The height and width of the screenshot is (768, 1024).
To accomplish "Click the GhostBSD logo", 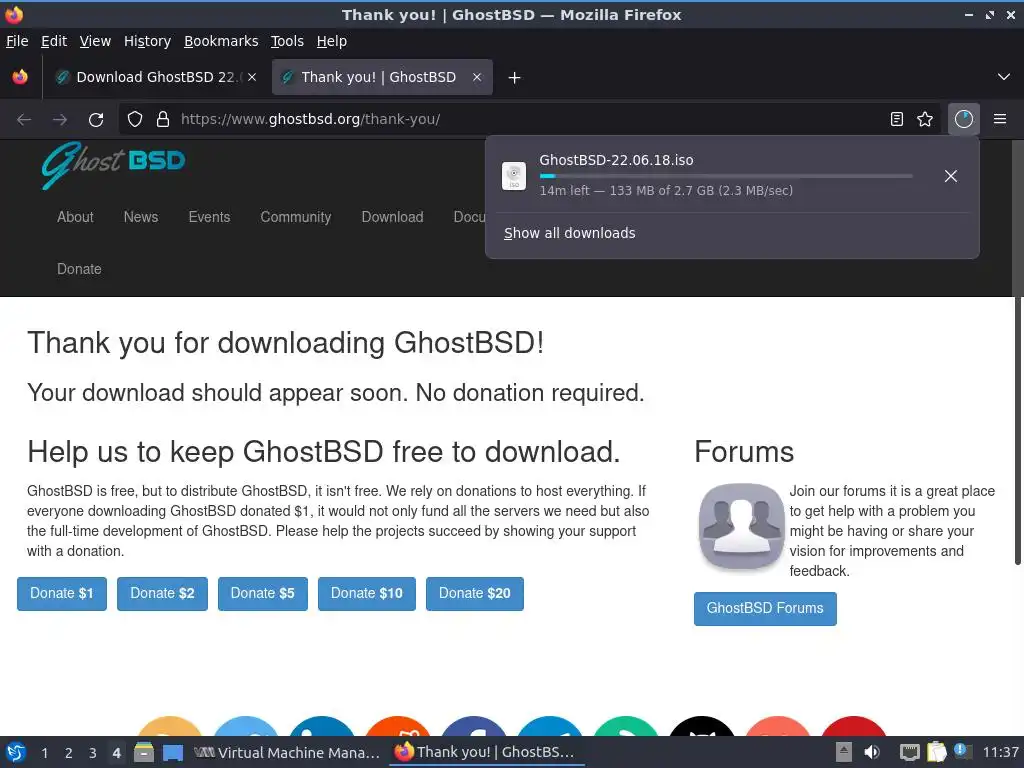I will click(x=113, y=165).
